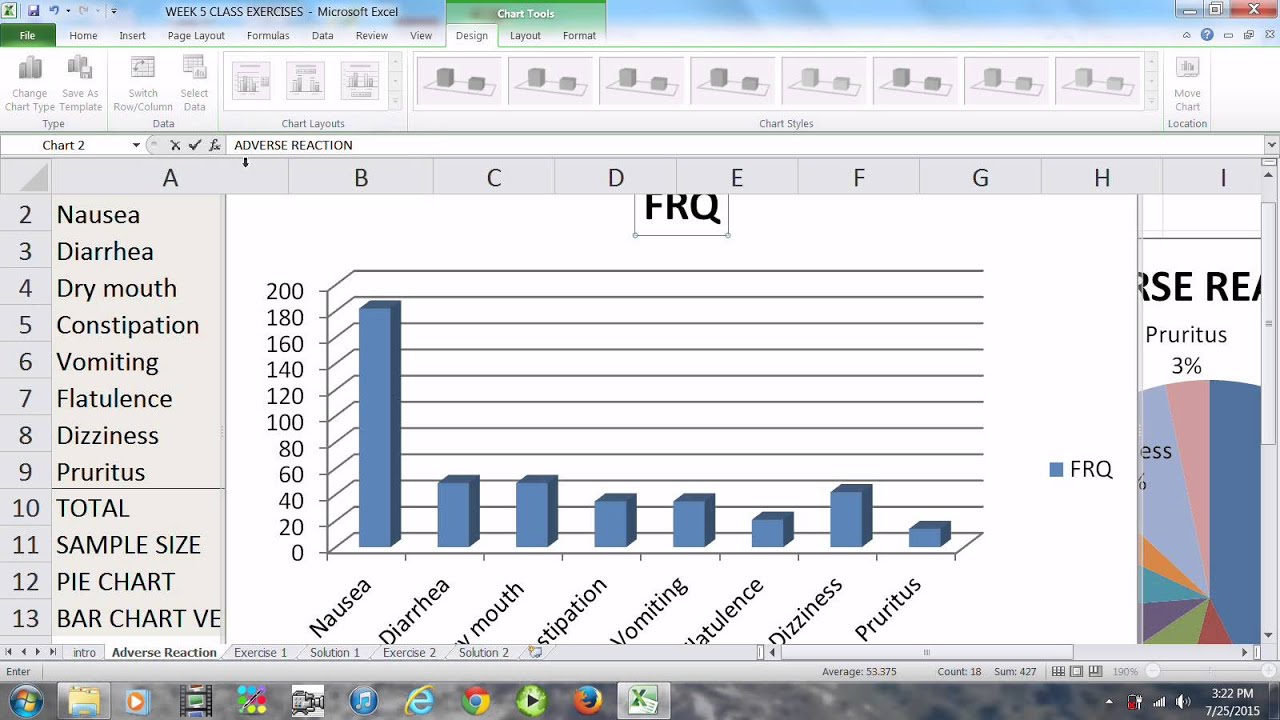Go to next row of Chart Styles
The width and height of the screenshot is (1280, 720).
[x=1153, y=81]
